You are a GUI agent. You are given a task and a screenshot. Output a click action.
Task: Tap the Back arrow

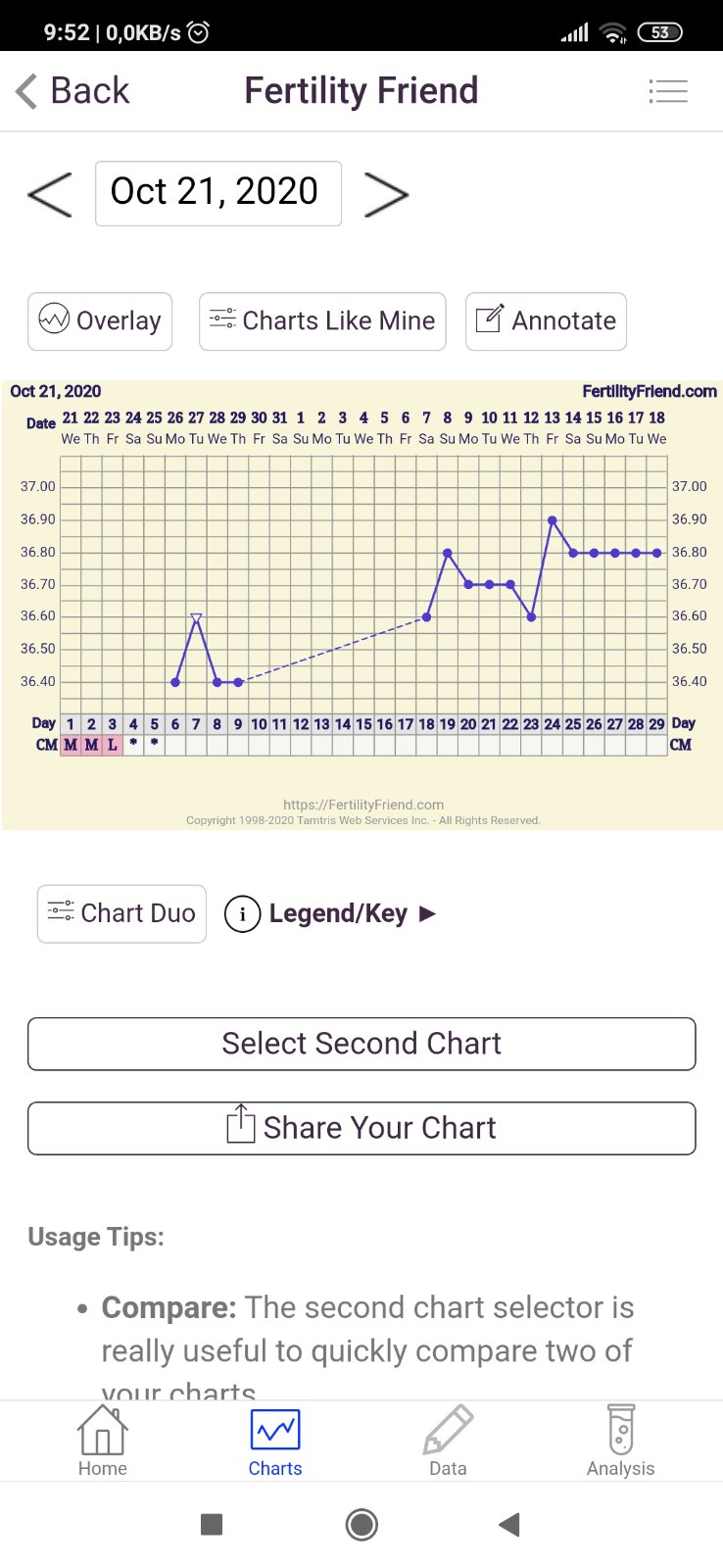tap(72, 91)
